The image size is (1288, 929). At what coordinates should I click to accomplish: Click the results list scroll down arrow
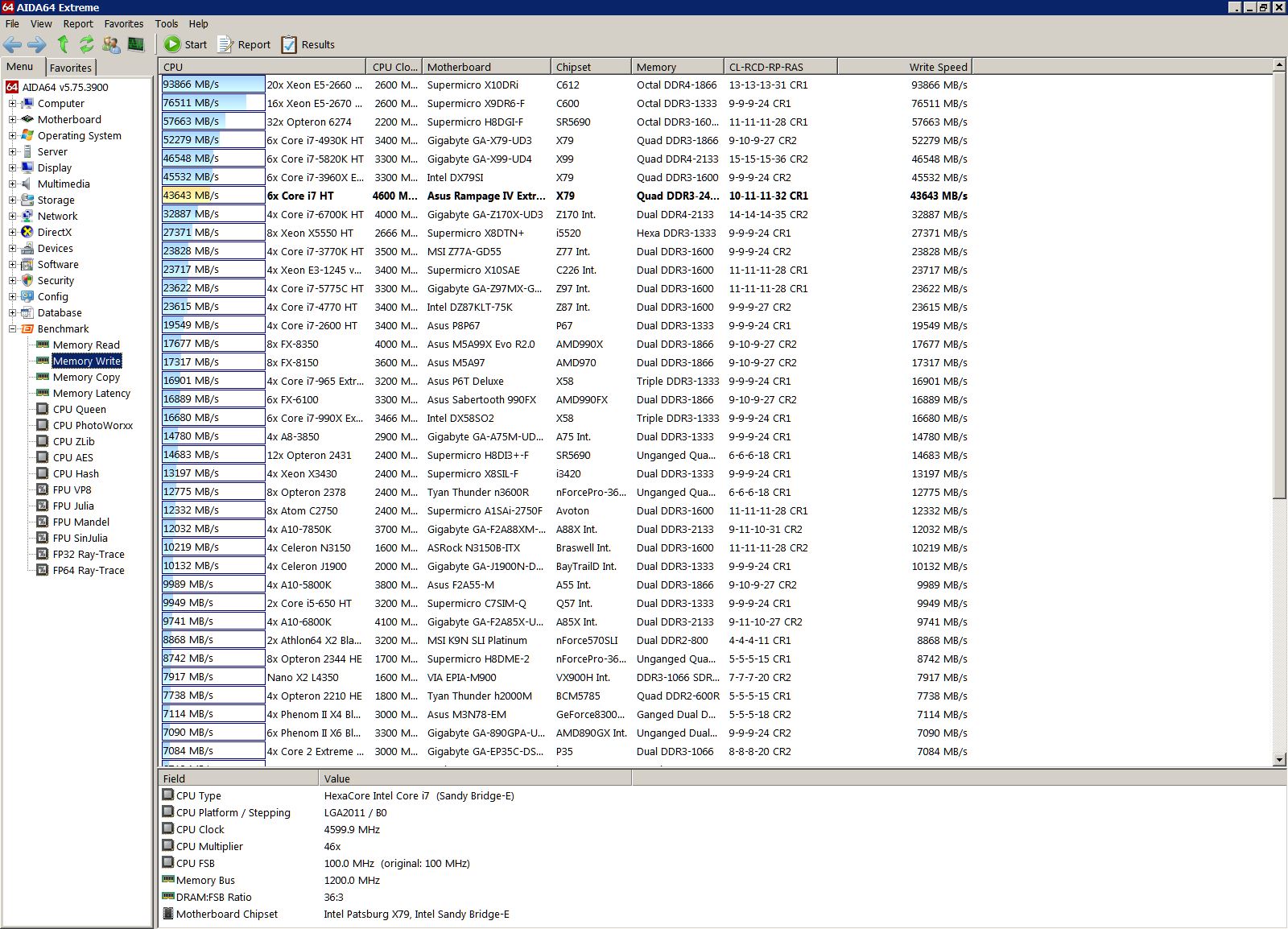click(x=1280, y=760)
